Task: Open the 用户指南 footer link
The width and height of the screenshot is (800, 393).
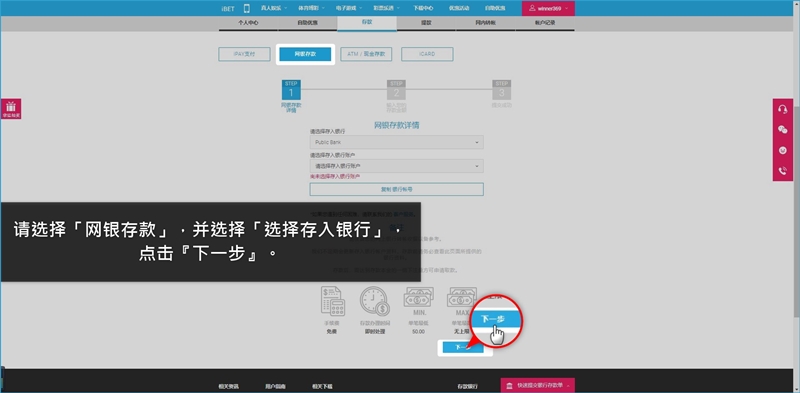Action: pos(275,386)
